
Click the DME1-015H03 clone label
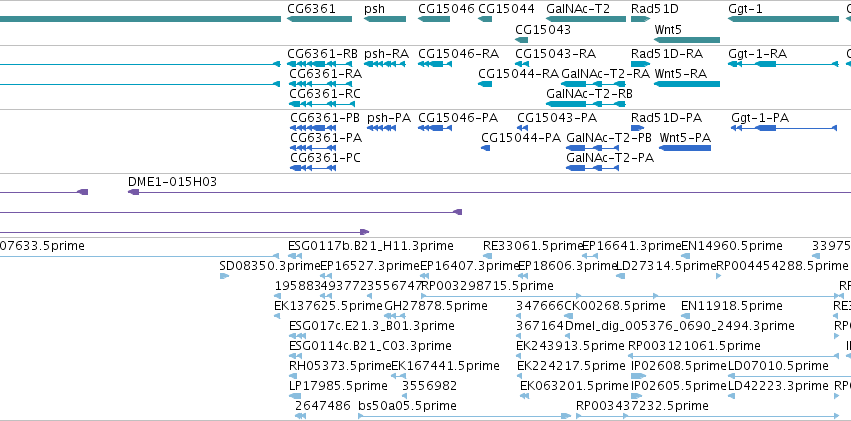pyautogui.click(x=172, y=182)
